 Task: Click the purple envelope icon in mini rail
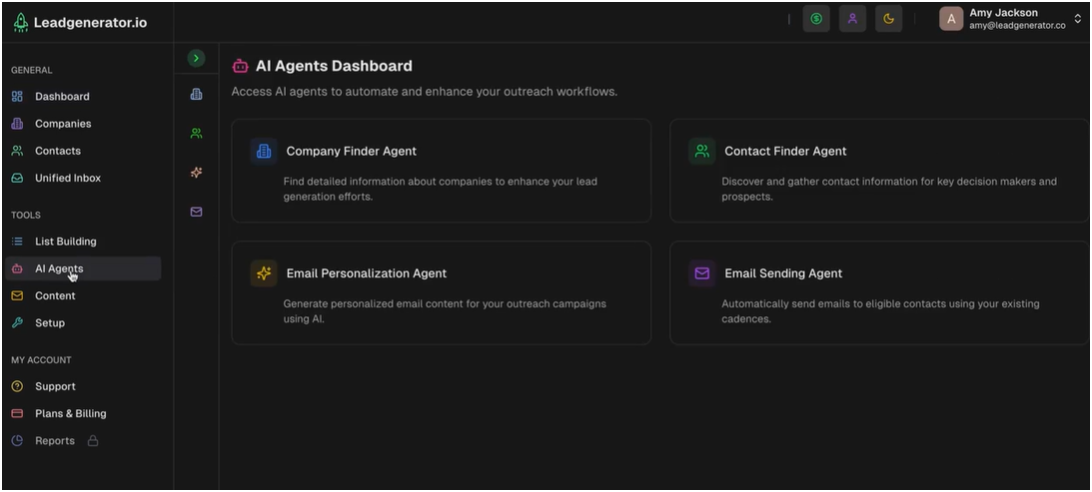point(196,211)
